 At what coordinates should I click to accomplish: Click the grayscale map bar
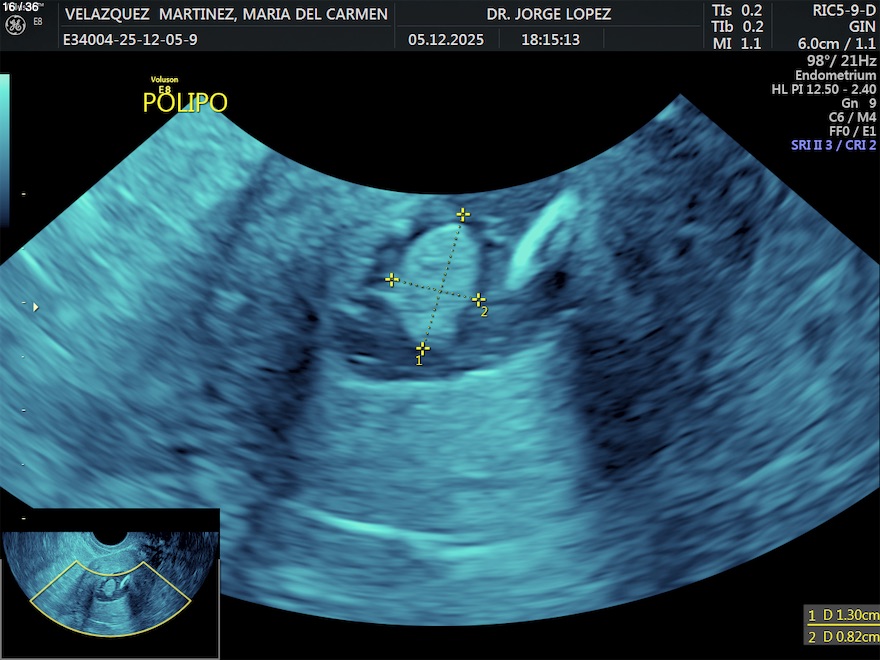[x=5, y=150]
